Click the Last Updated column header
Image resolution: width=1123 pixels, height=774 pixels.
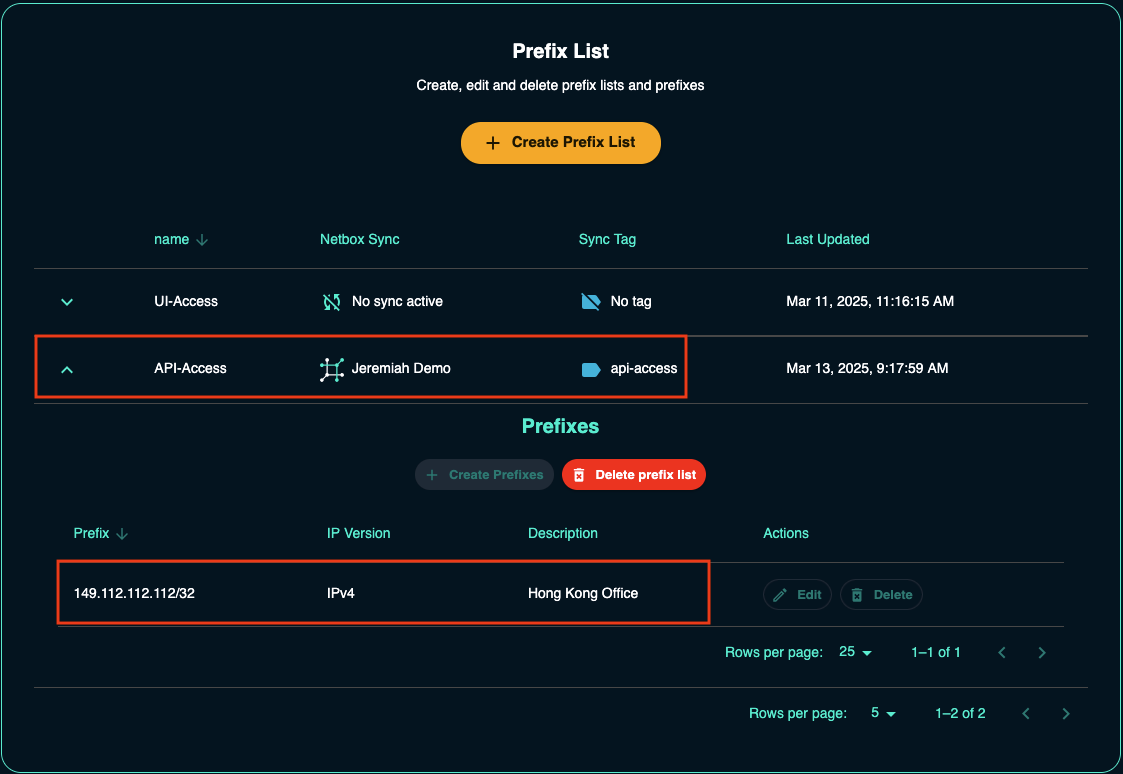pyautogui.click(x=827, y=240)
